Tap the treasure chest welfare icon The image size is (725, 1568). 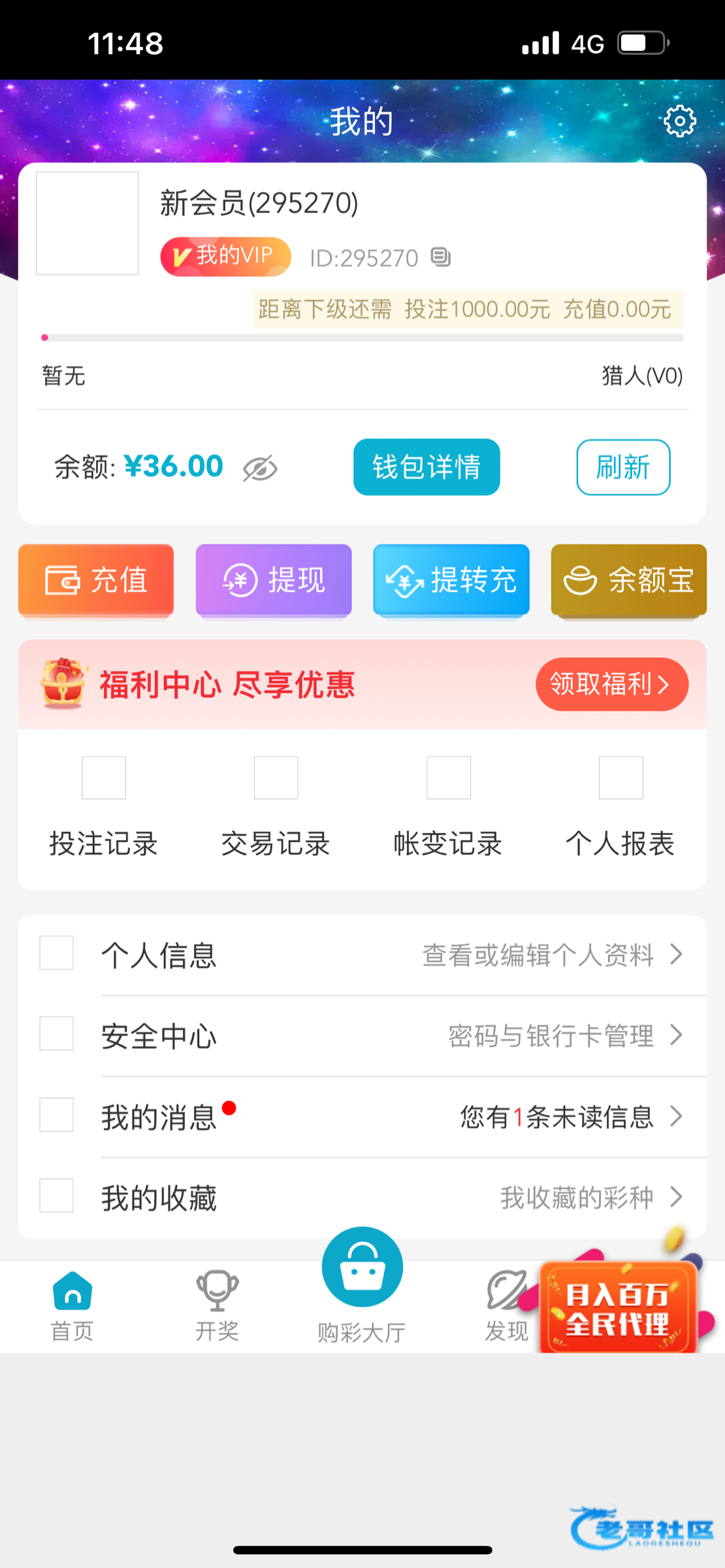(x=63, y=683)
